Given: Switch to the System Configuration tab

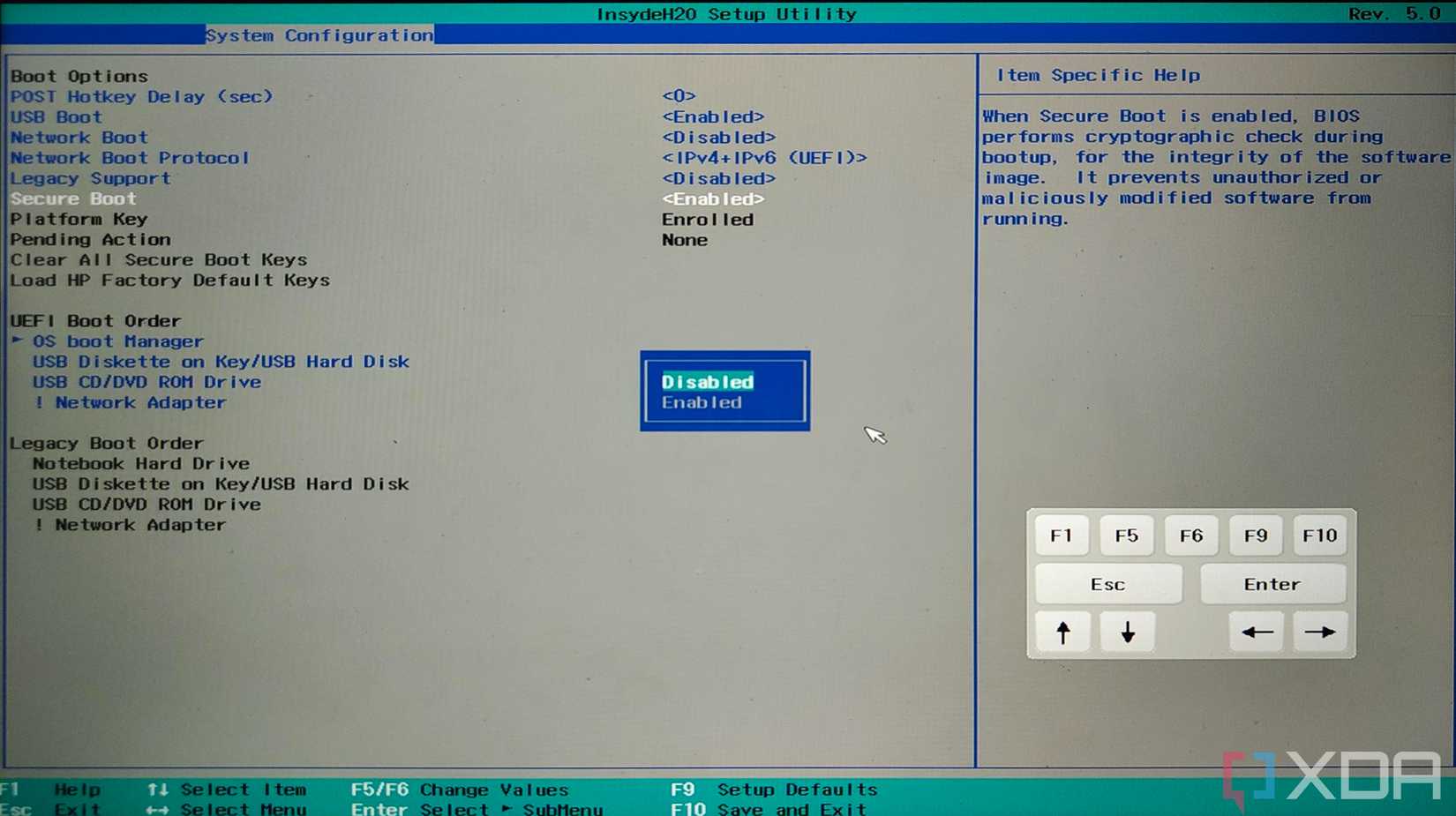Looking at the screenshot, I should coord(319,34).
